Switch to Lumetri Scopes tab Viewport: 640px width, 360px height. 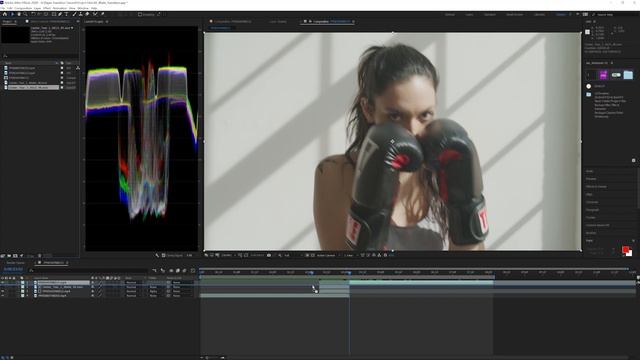tap(94, 22)
